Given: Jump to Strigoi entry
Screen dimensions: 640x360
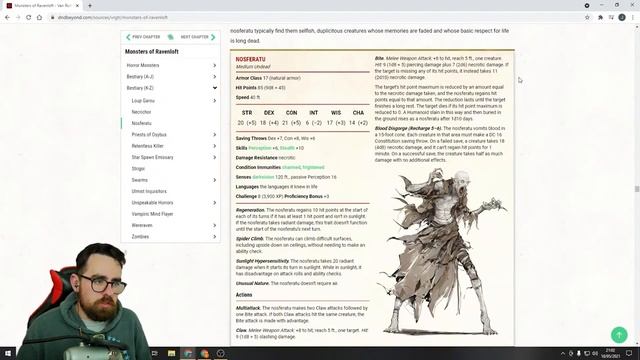Looking at the screenshot, I should pos(138,169).
